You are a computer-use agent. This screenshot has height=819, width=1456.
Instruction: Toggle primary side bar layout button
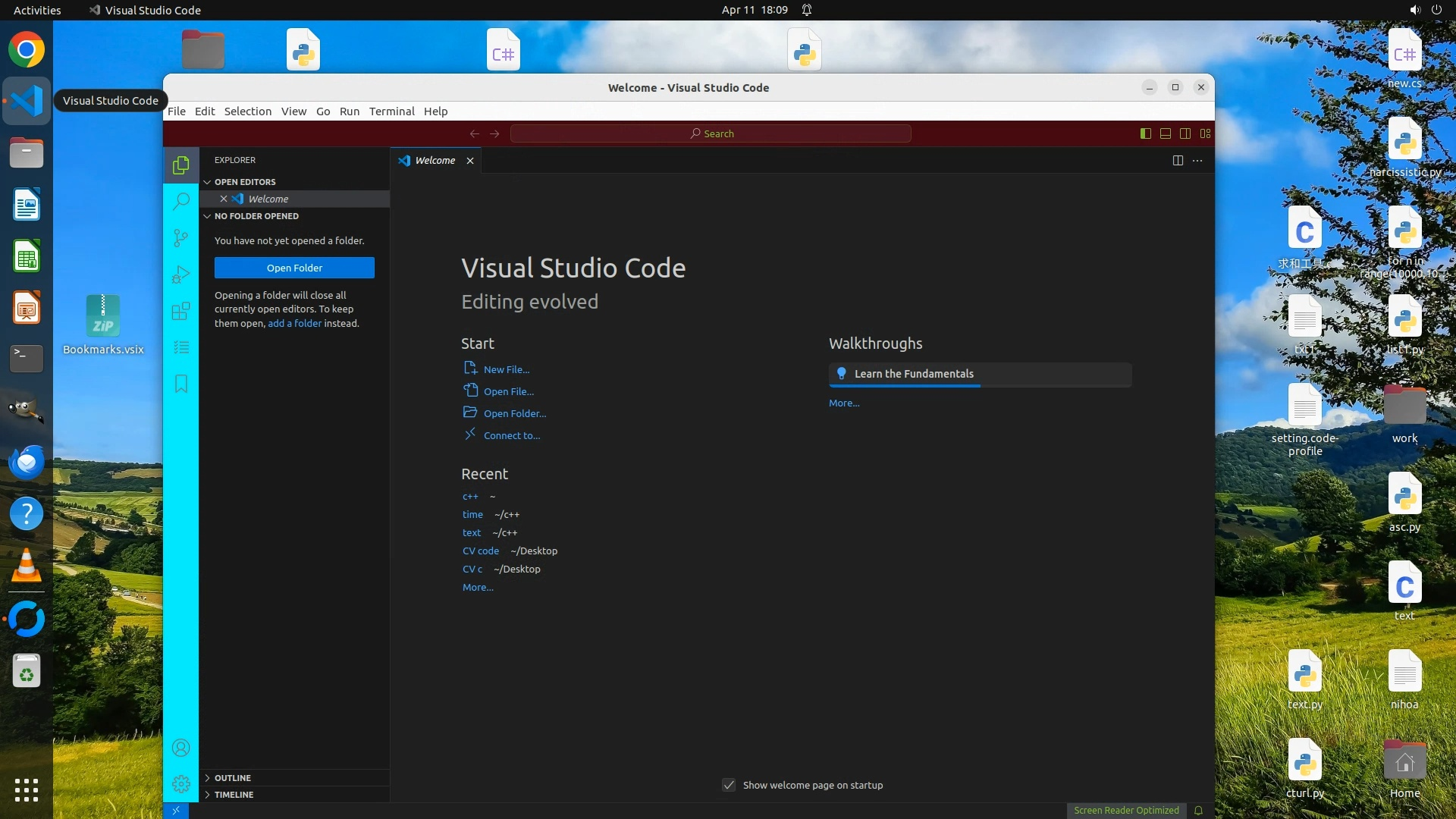click(1146, 133)
